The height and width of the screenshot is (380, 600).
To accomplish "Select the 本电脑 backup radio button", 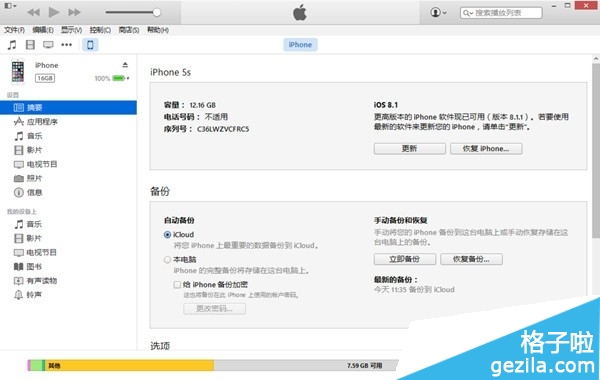I will [167, 260].
